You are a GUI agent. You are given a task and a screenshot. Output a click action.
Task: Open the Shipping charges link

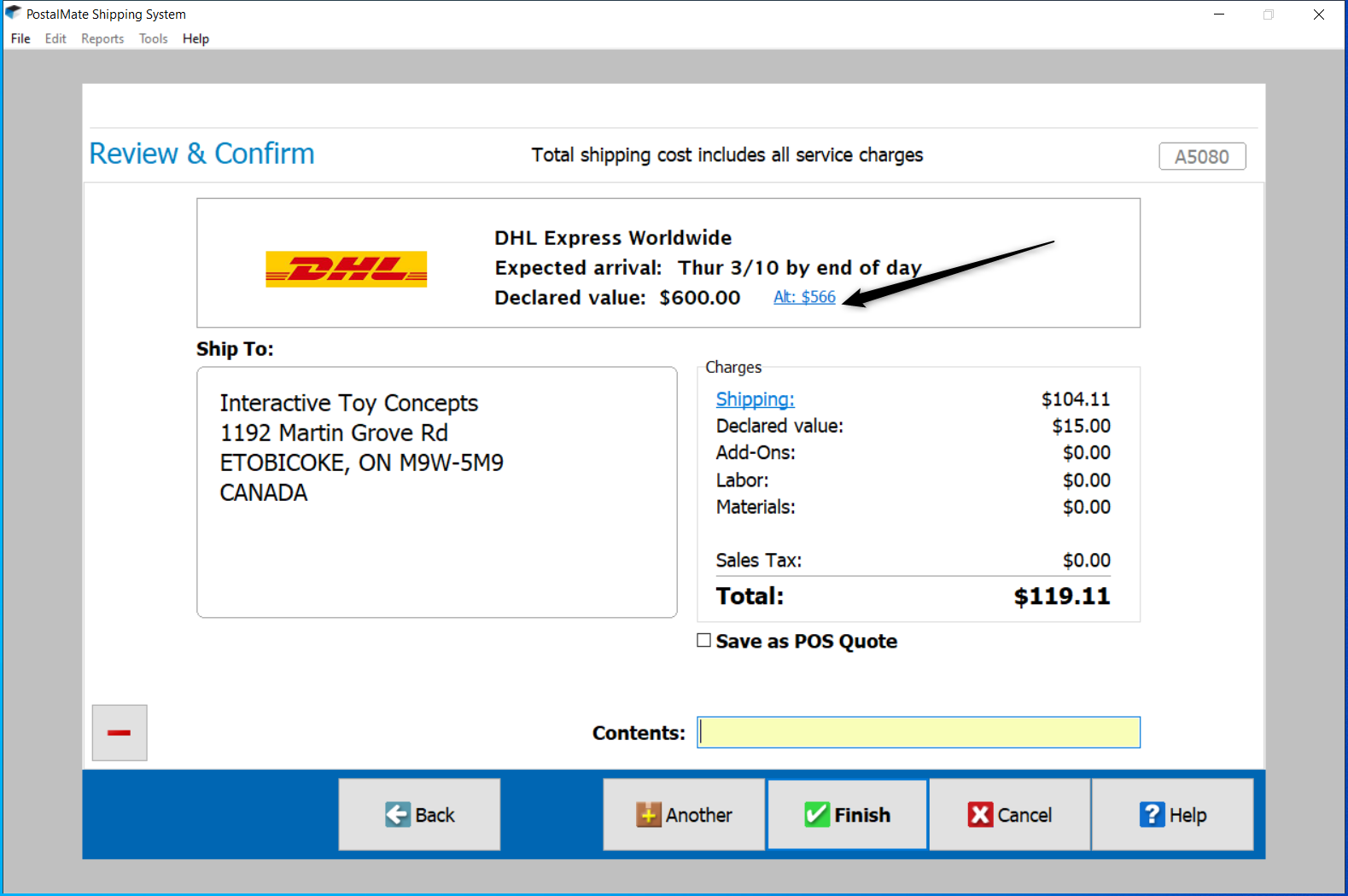click(755, 399)
